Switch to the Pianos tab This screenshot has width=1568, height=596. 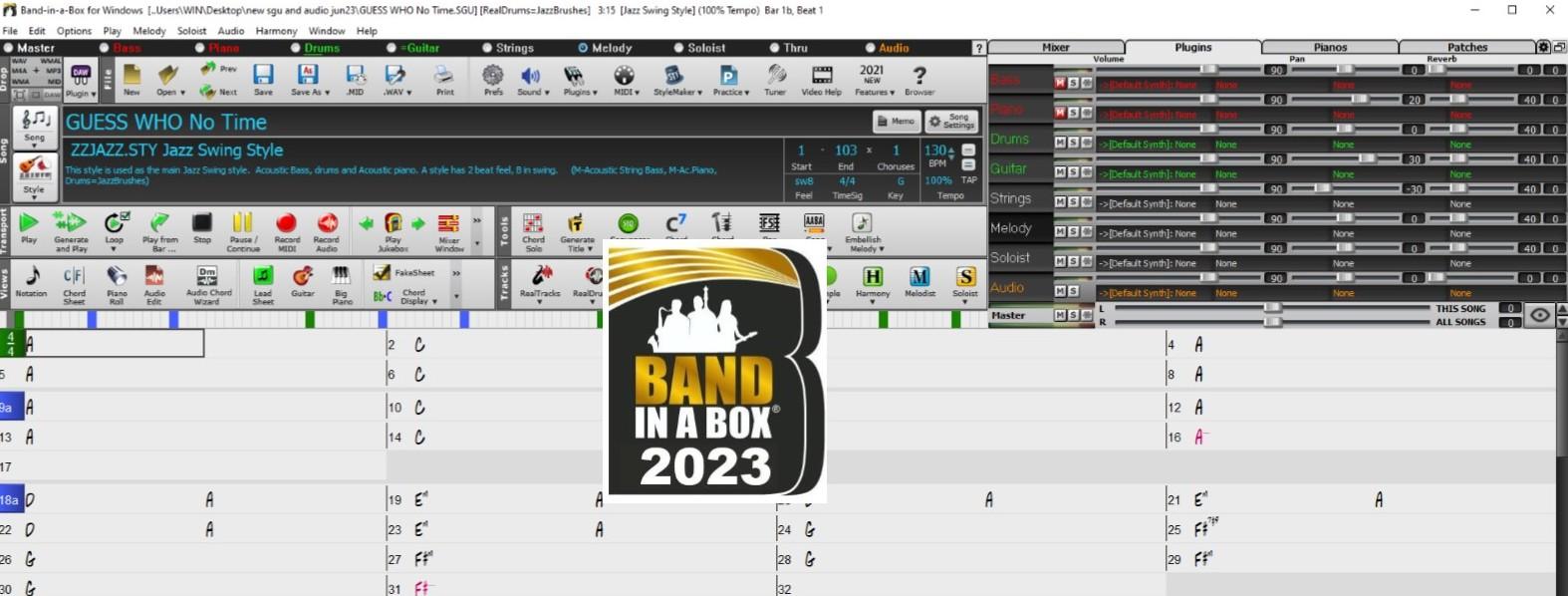1329,47
